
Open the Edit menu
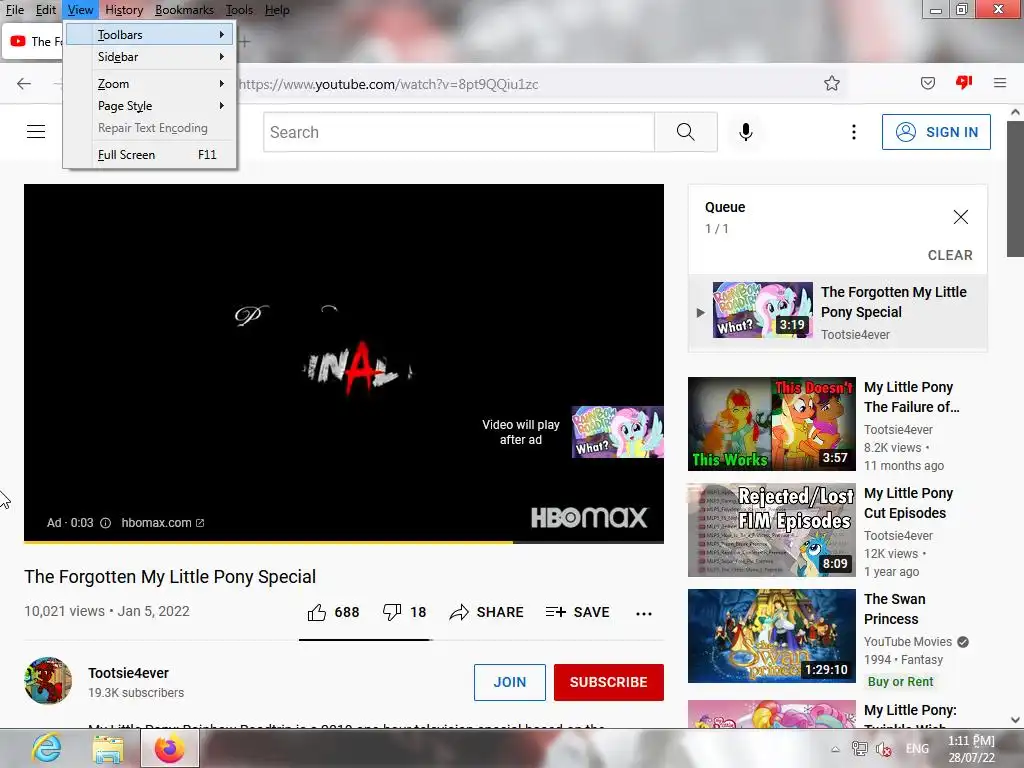tap(46, 10)
